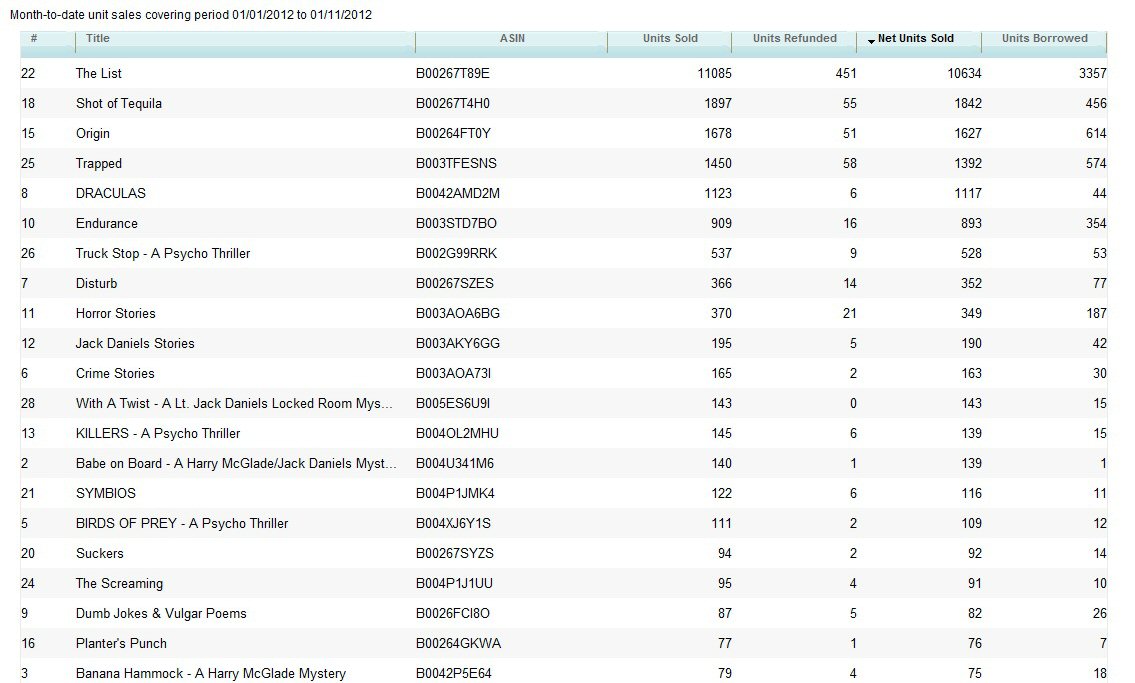Click ASIN B0042AMD2M
Screen dimensions: 1135x683
(457, 193)
